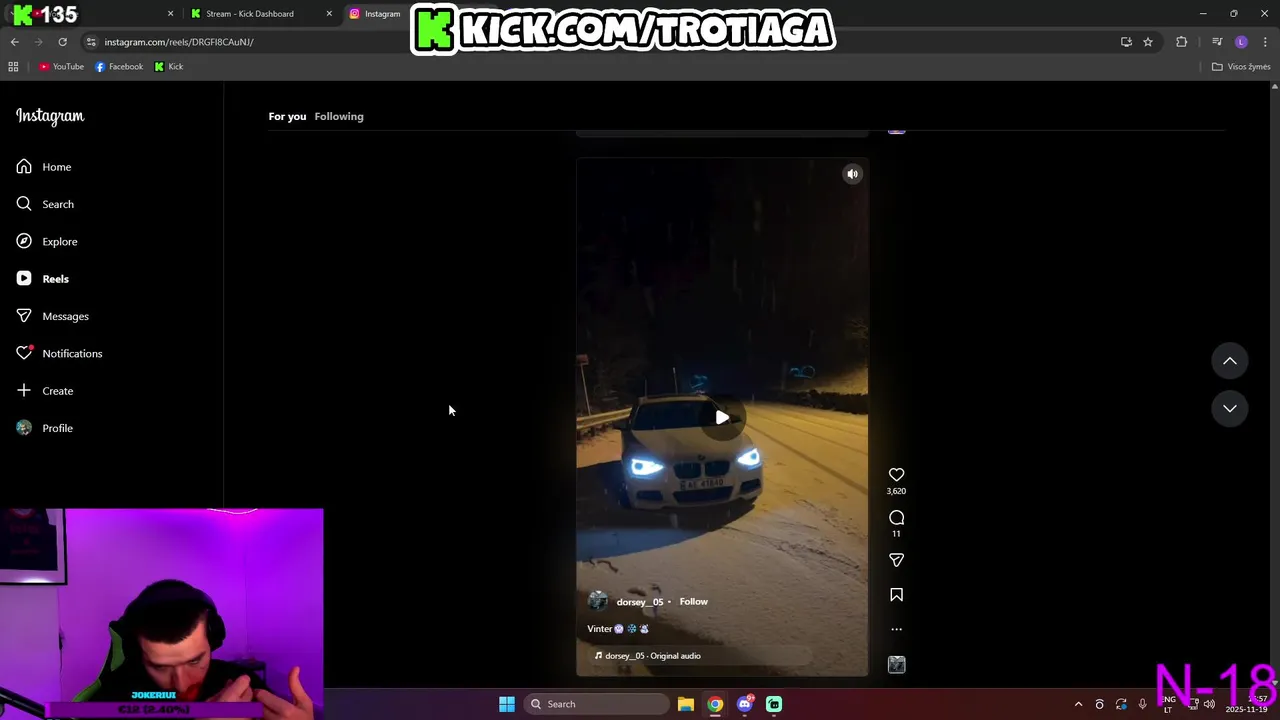Like the reel with heart icon
The width and height of the screenshot is (1280, 720).
pyautogui.click(x=896, y=475)
